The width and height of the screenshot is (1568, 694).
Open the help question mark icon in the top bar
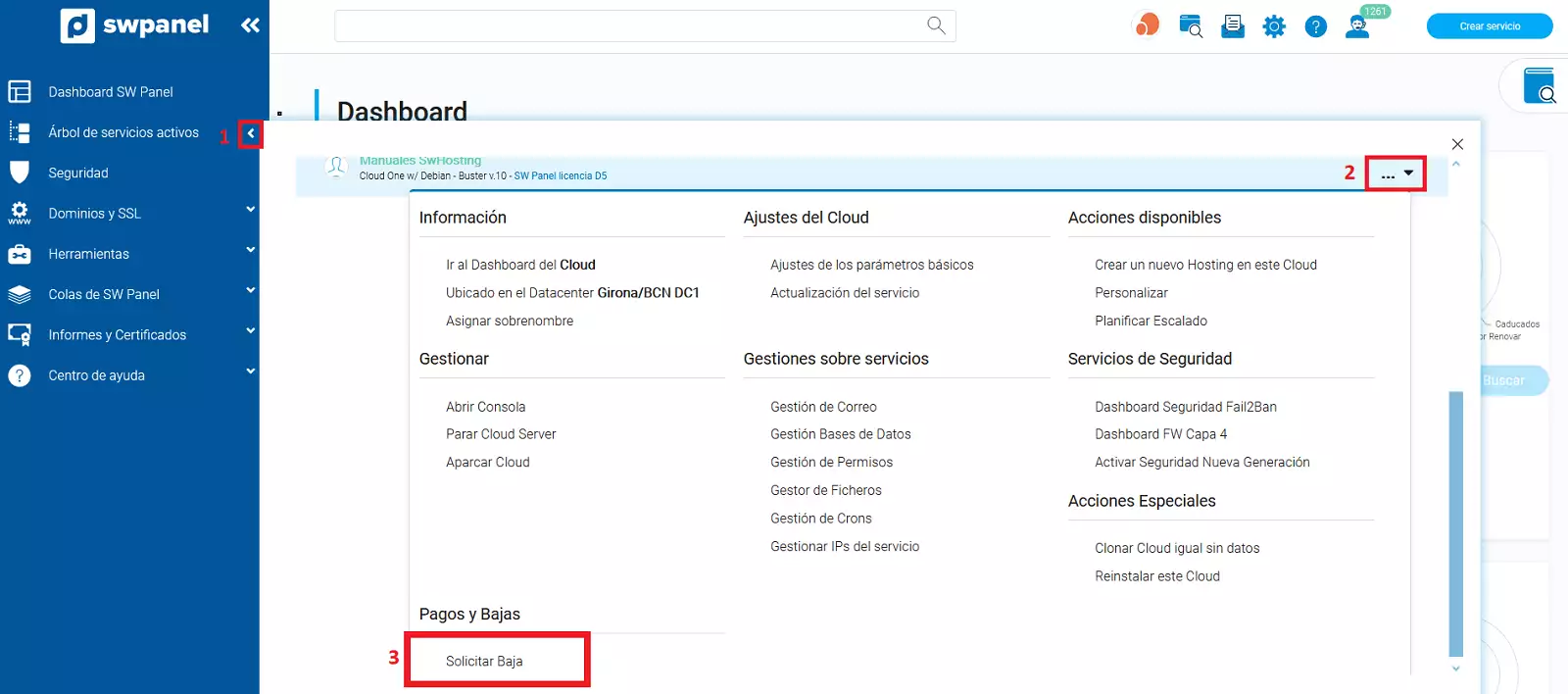click(1315, 26)
